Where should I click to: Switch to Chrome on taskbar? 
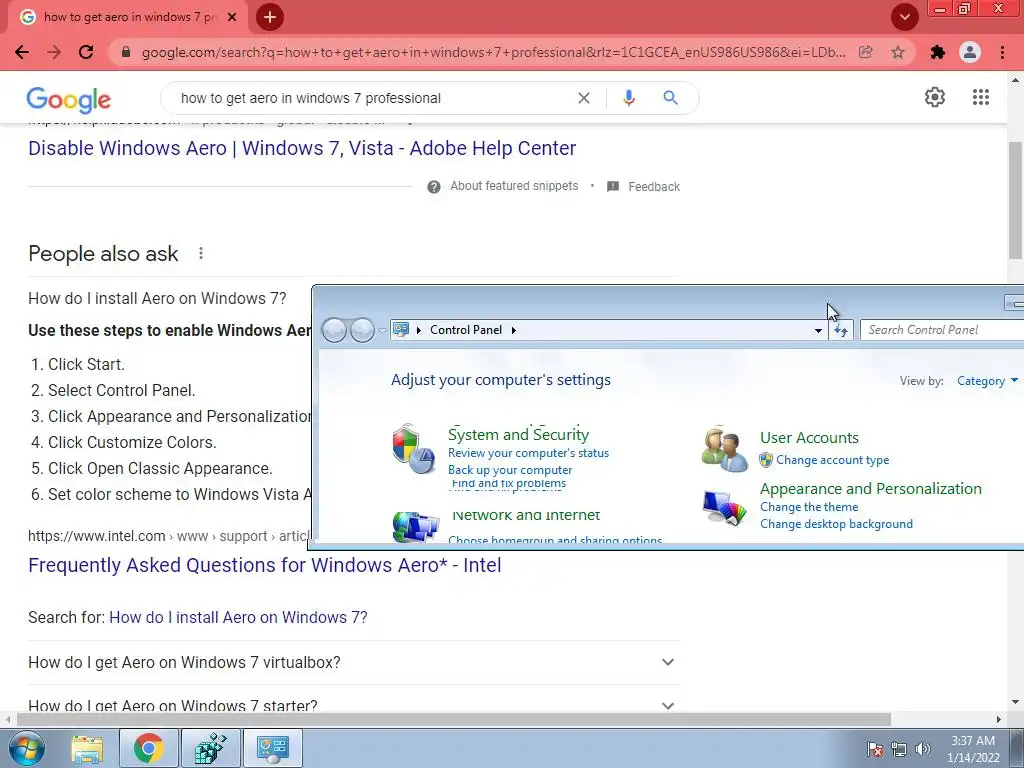[x=149, y=748]
